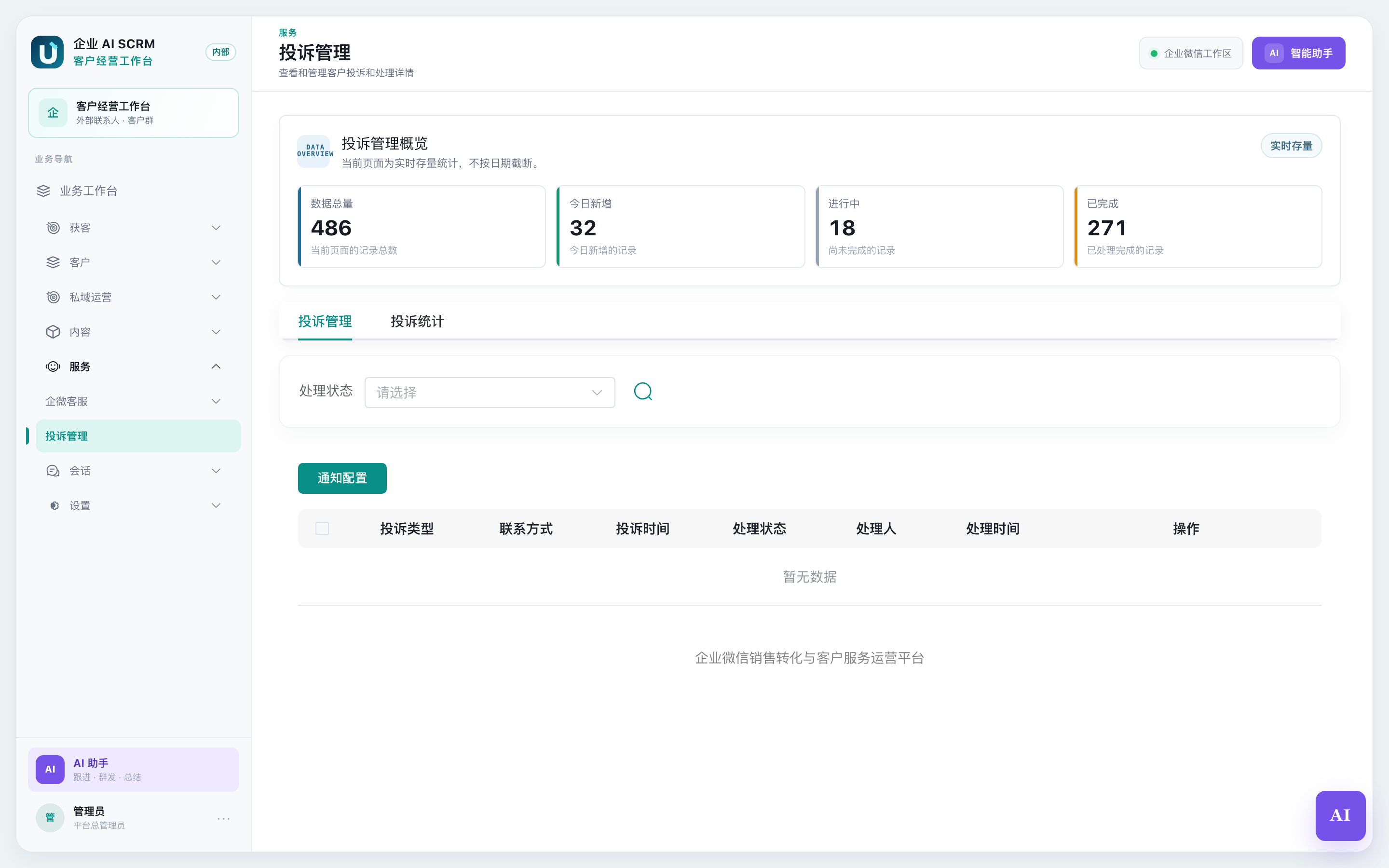Click the 投诉时间 column header
The image size is (1389, 868).
tap(642, 528)
